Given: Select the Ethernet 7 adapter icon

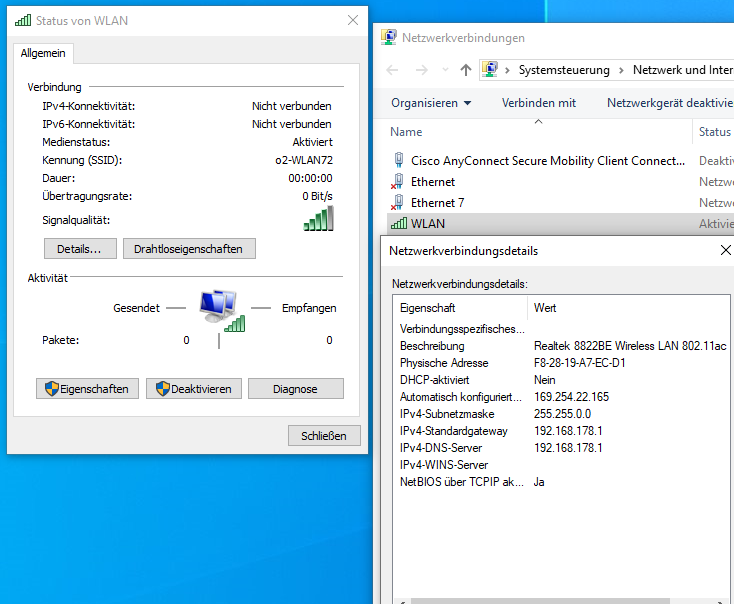Looking at the screenshot, I should click(397, 203).
